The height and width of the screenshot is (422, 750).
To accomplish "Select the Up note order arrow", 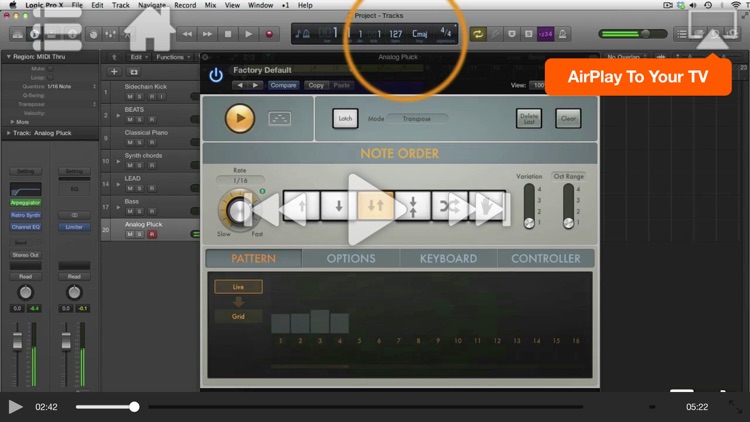I will (x=301, y=206).
